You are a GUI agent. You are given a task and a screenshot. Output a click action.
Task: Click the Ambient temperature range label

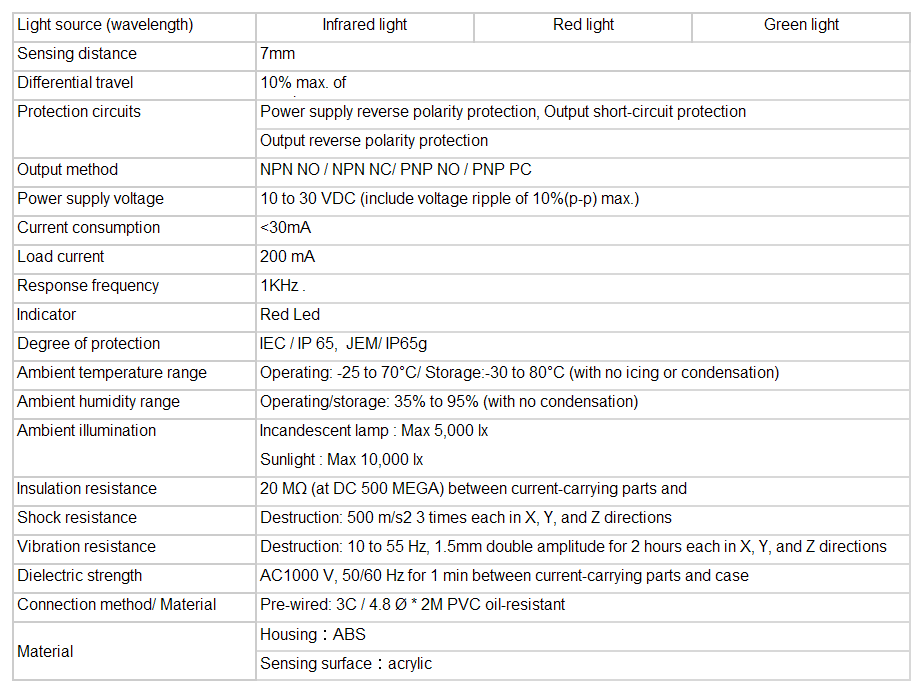pyautogui.click(x=112, y=373)
